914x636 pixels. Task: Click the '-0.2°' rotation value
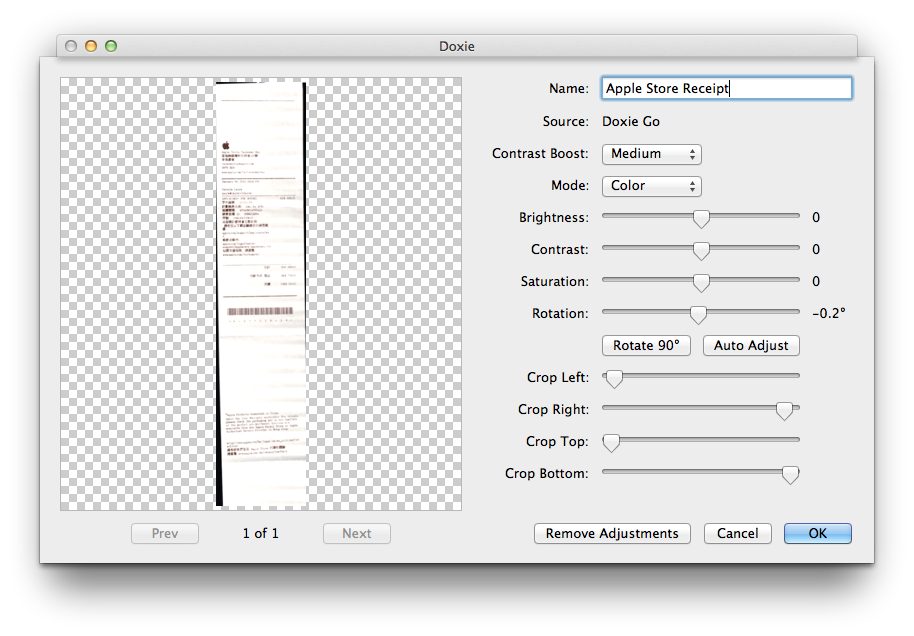828,314
